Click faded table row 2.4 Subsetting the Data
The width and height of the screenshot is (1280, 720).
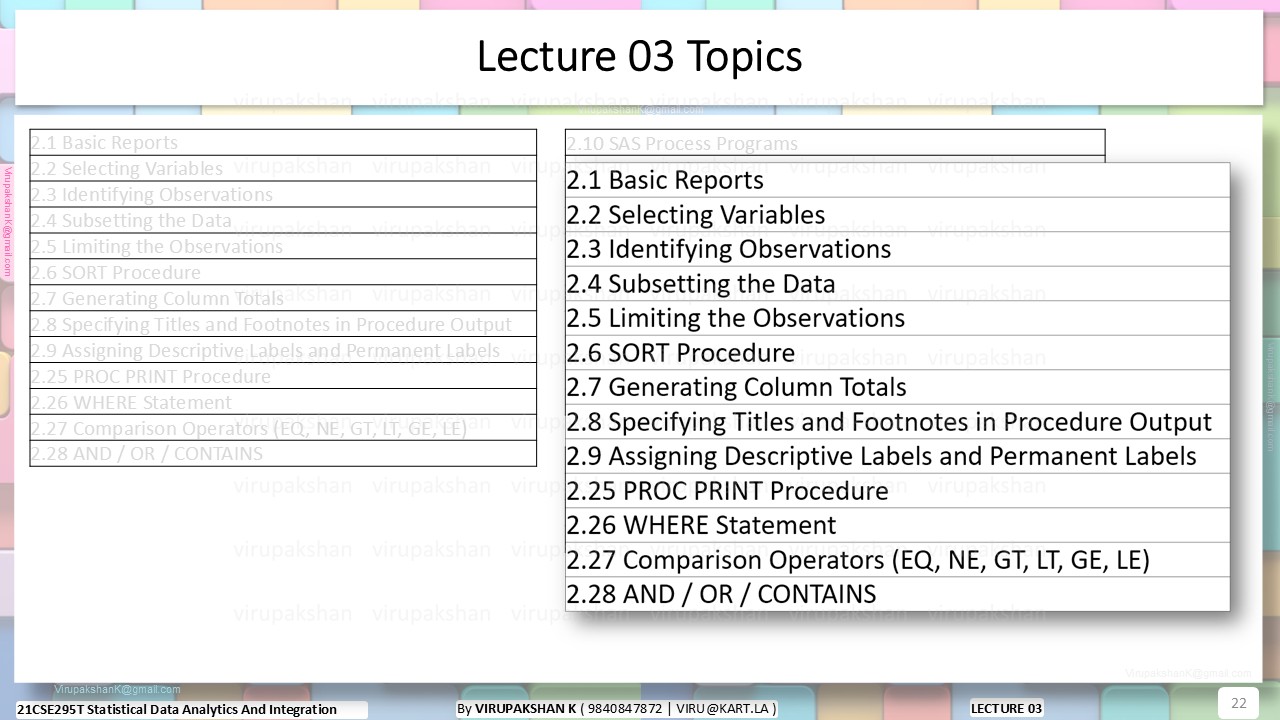tap(283, 220)
